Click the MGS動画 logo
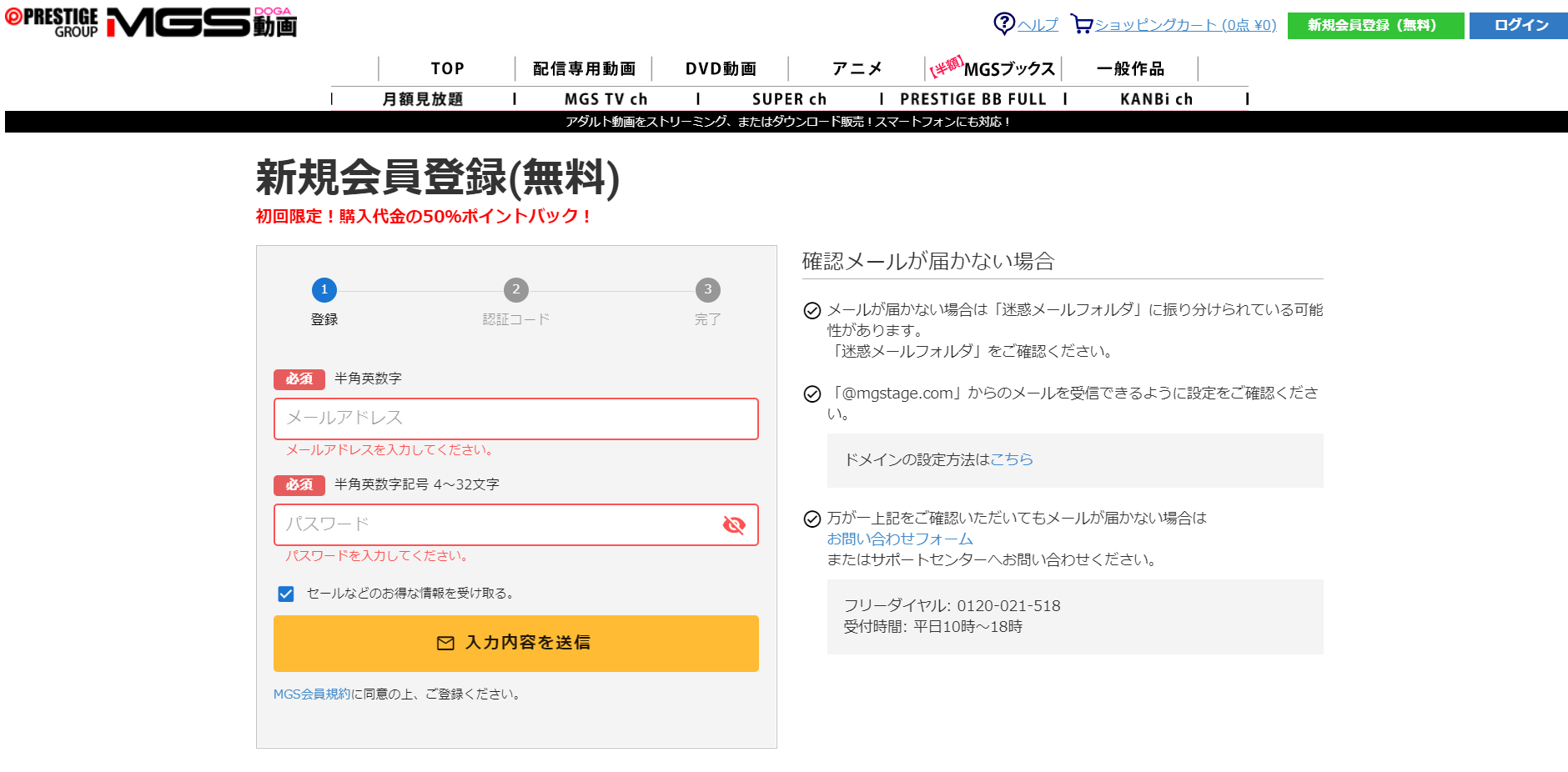Screen dimensions: 1568x772 (x=202, y=23)
